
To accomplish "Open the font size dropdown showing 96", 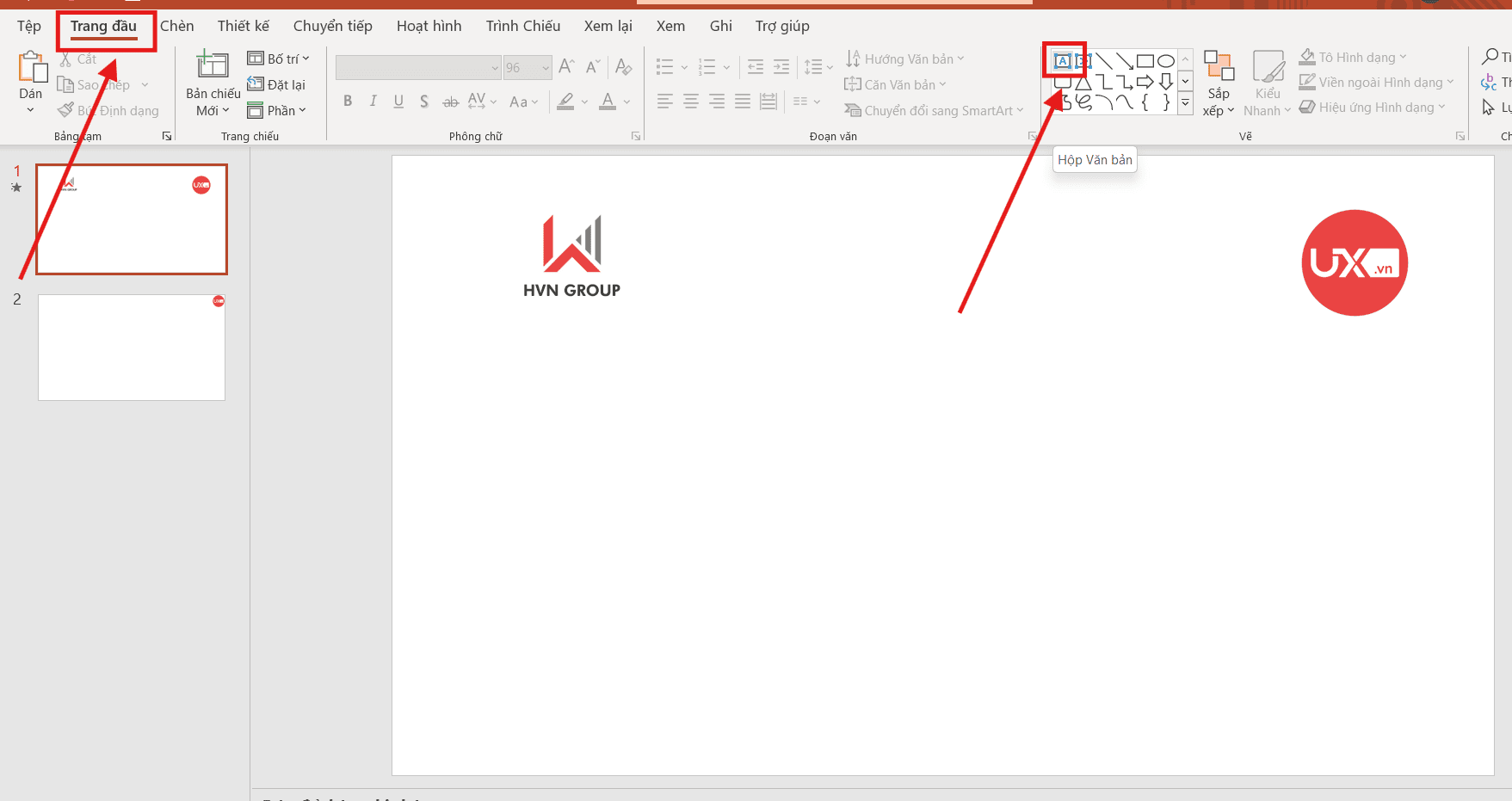I will (x=546, y=68).
